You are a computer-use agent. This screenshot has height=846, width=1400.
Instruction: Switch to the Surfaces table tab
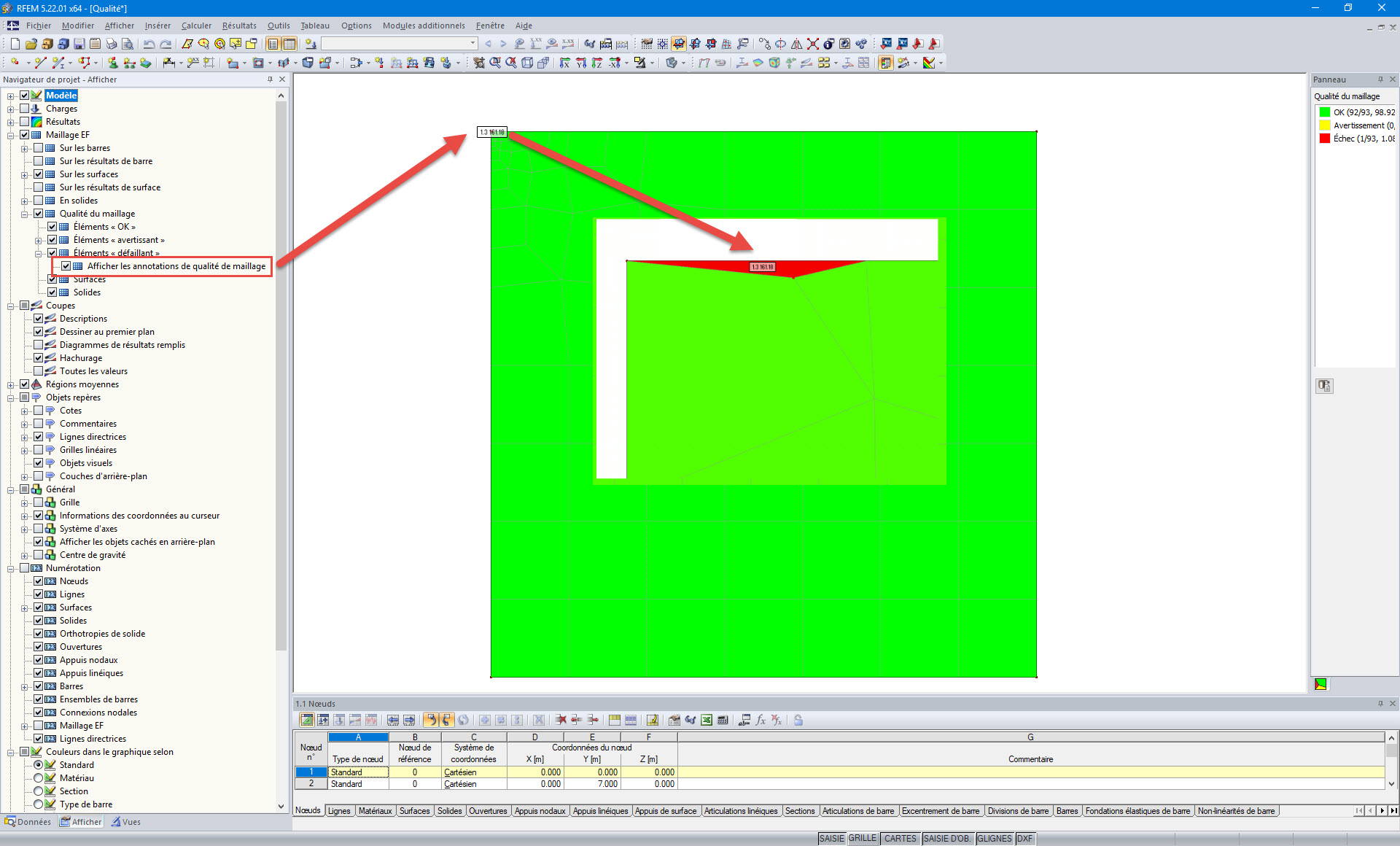tap(414, 811)
